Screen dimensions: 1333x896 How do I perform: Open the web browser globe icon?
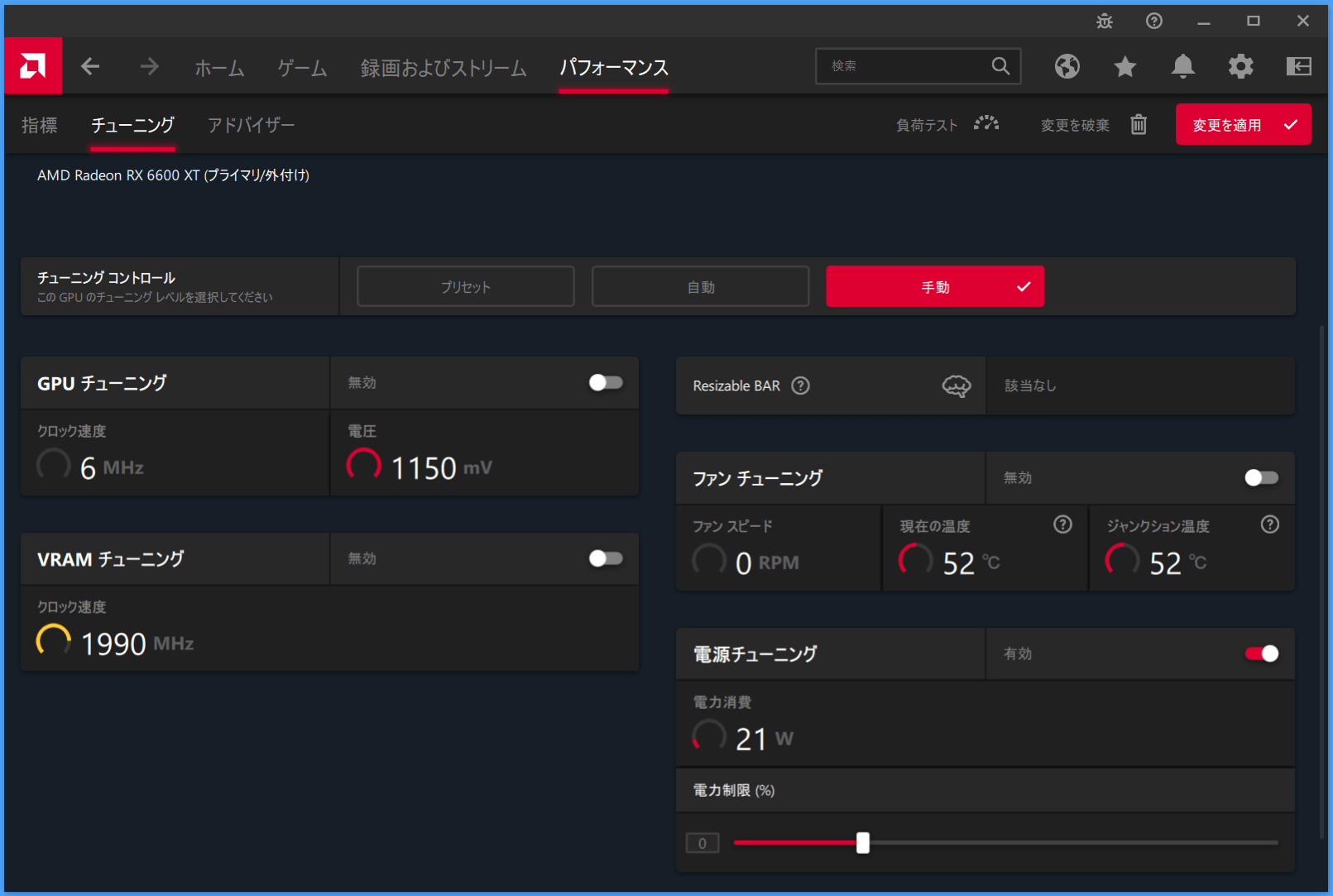point(1067,66)
